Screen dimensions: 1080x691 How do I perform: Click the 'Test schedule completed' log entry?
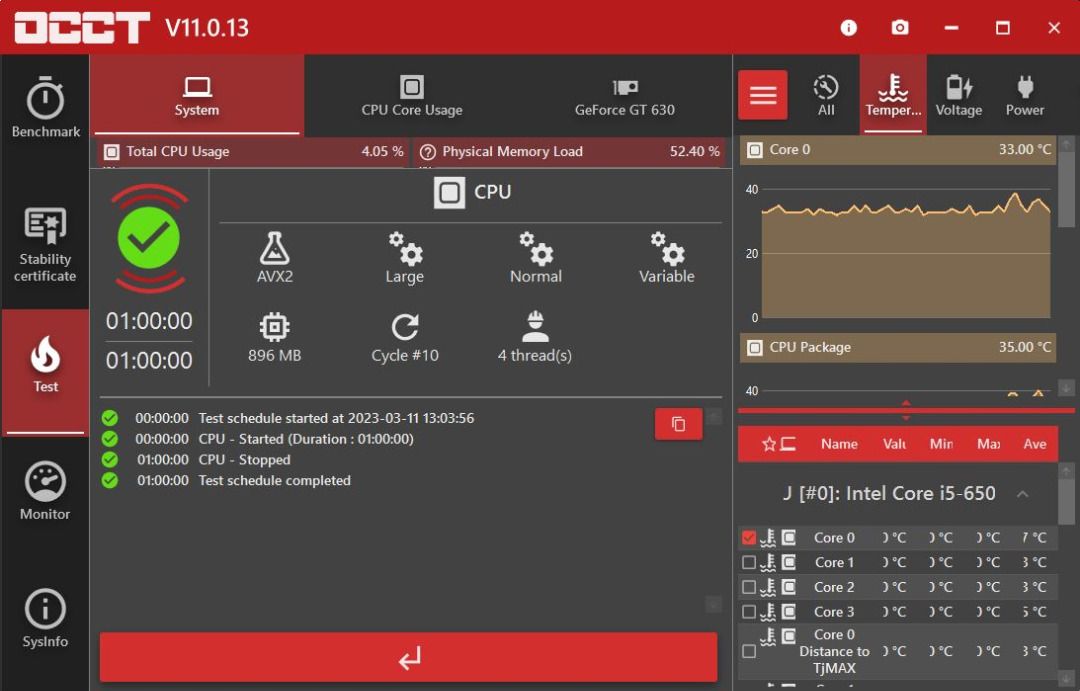click(x=274, y=481)
